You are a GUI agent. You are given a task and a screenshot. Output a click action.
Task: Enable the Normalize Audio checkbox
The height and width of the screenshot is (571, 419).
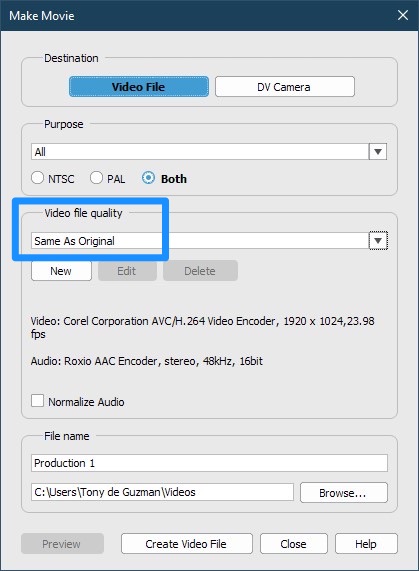pos(37,401)
